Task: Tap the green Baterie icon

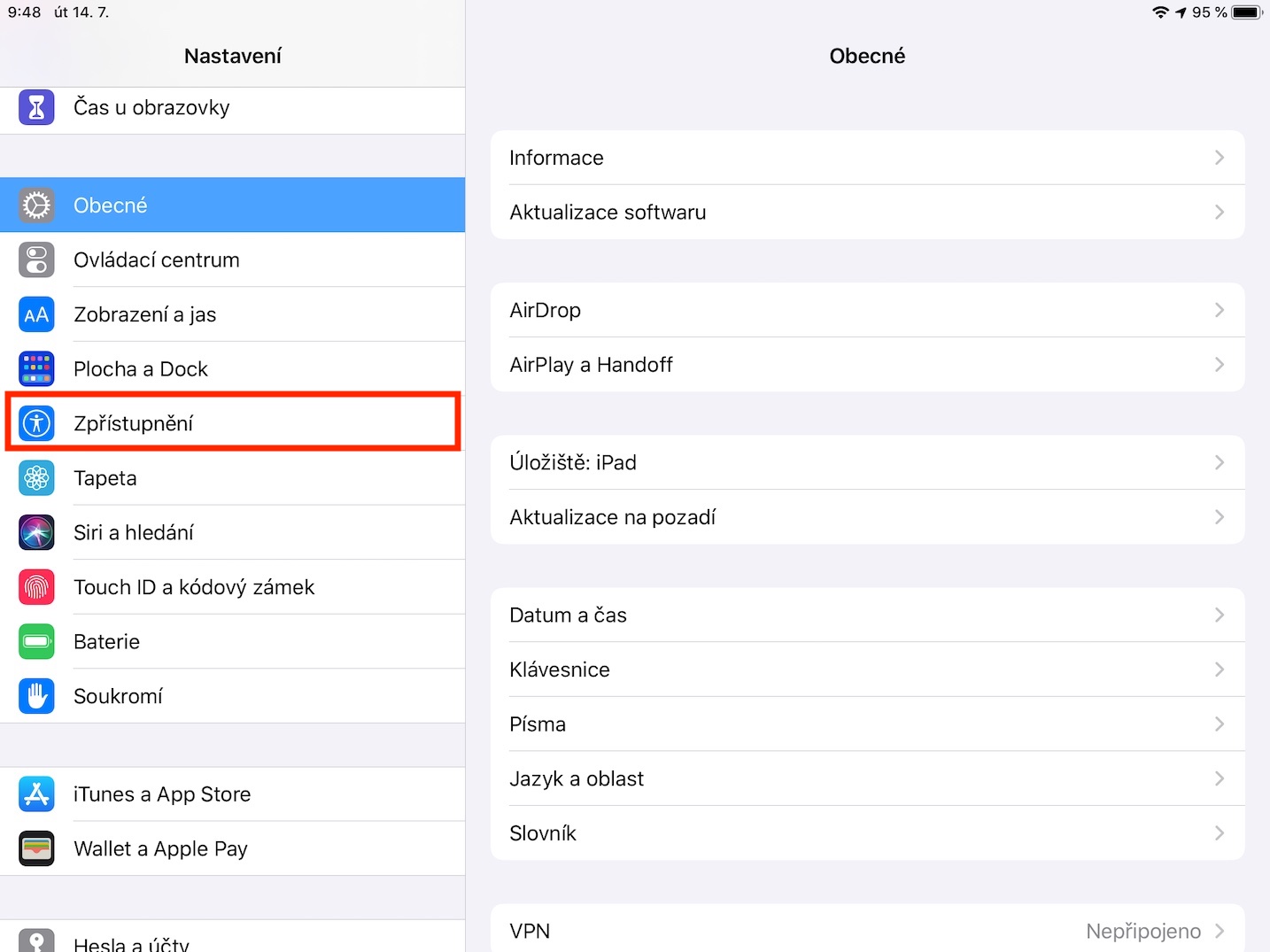Action: pyautogui.click(x=36, y=642)
